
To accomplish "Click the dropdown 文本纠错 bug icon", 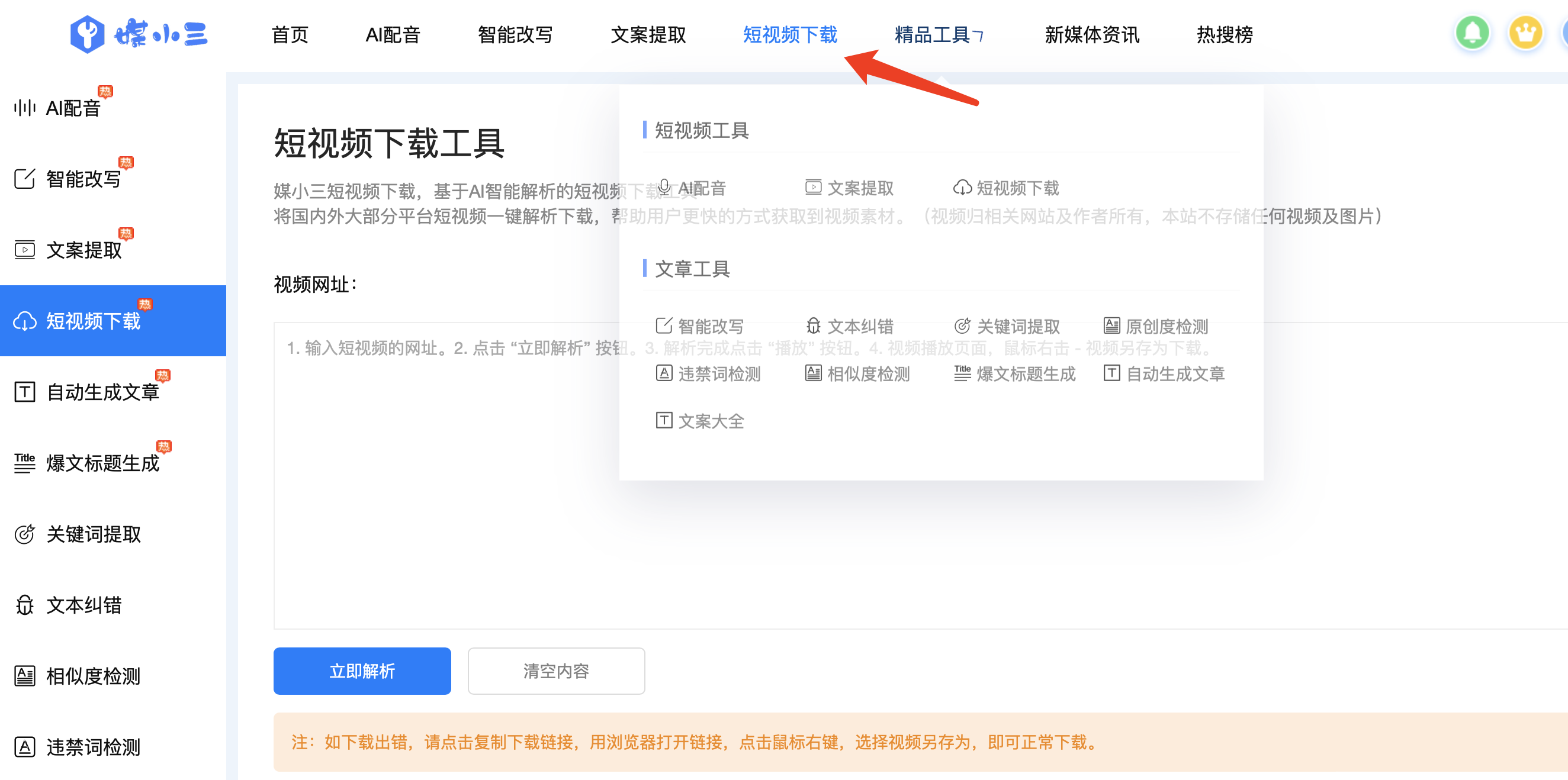I will 813,326.
